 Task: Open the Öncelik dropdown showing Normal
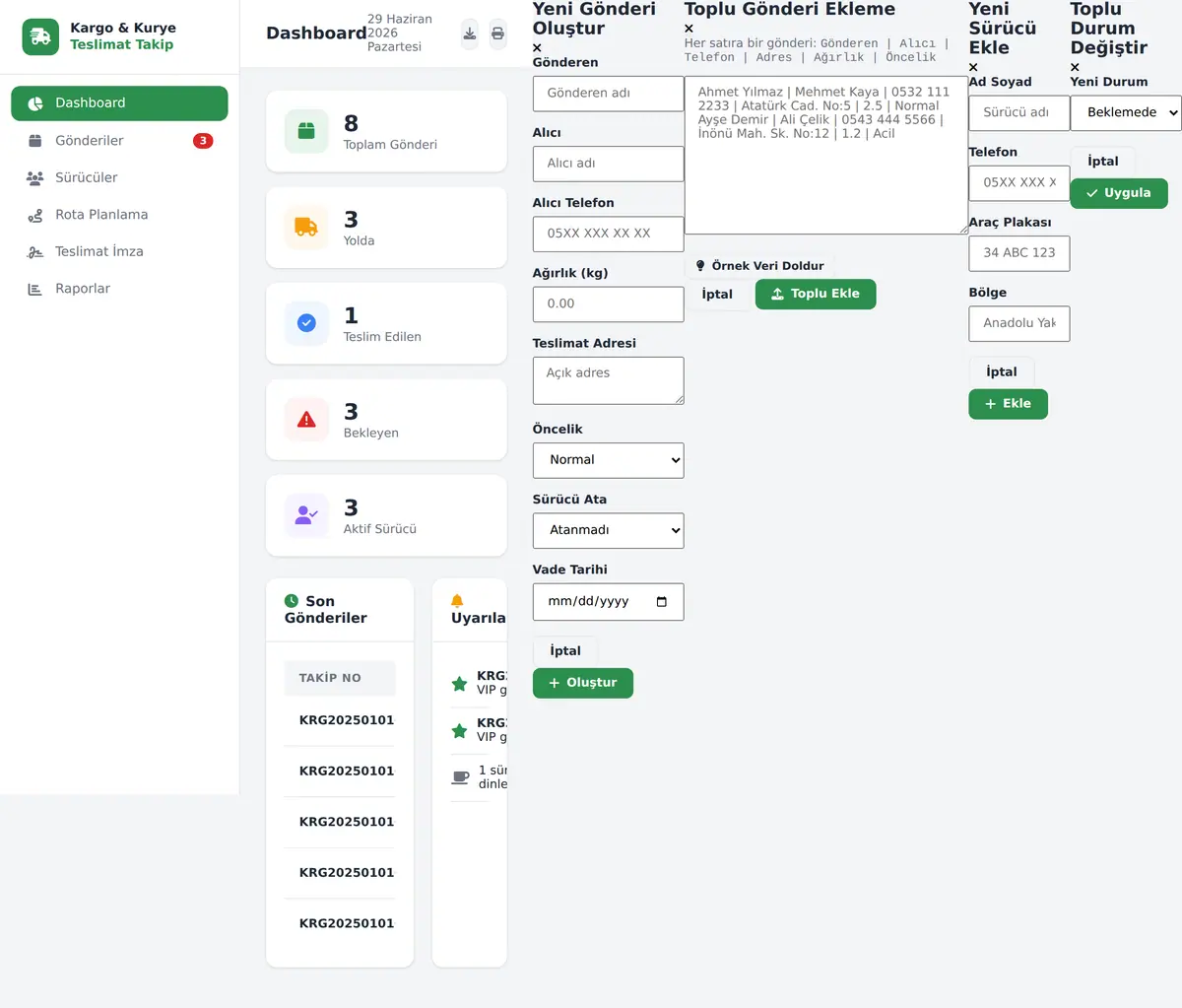pyautogui.click(x=608, y=460)
